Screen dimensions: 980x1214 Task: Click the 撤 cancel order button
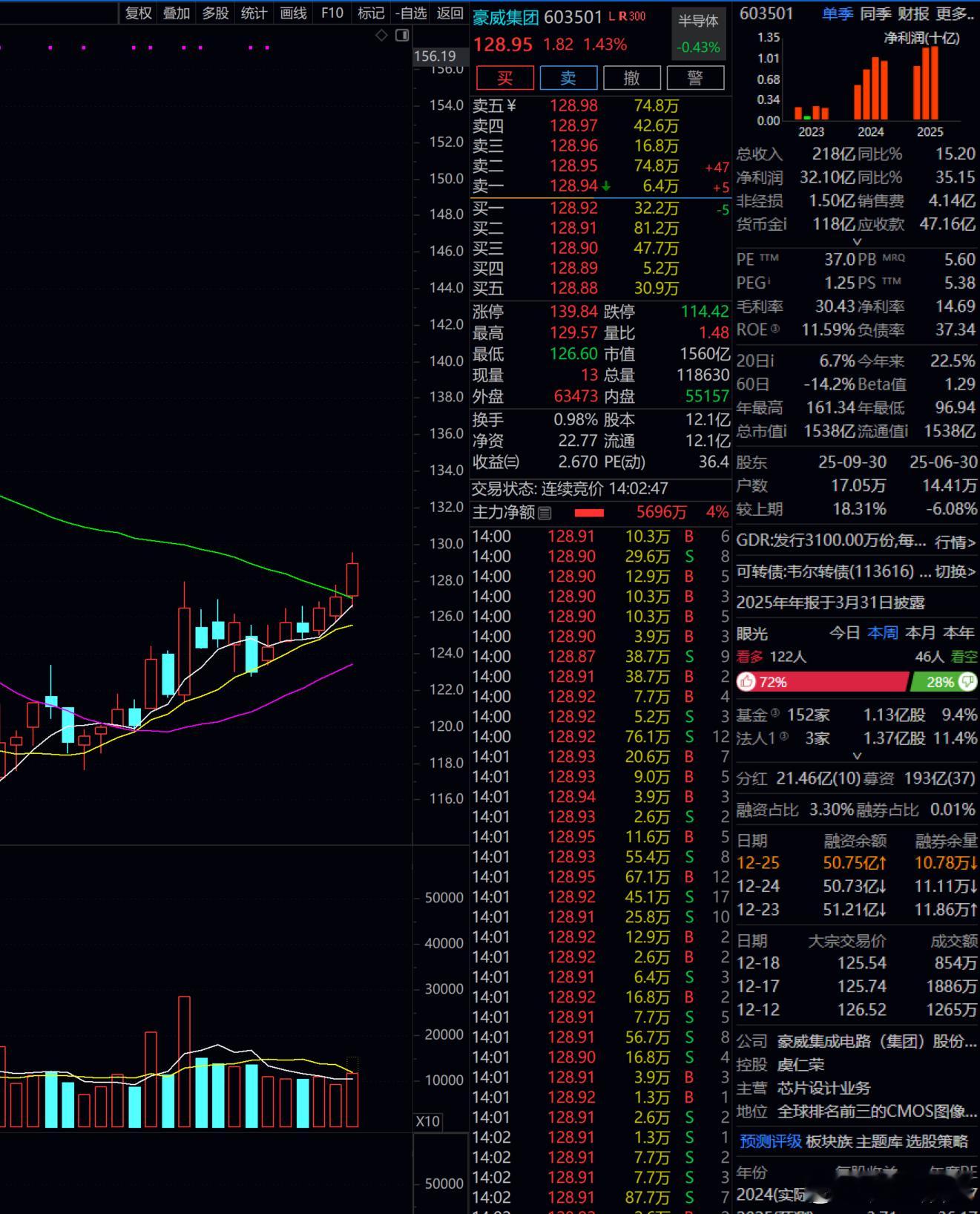(632, 78)
